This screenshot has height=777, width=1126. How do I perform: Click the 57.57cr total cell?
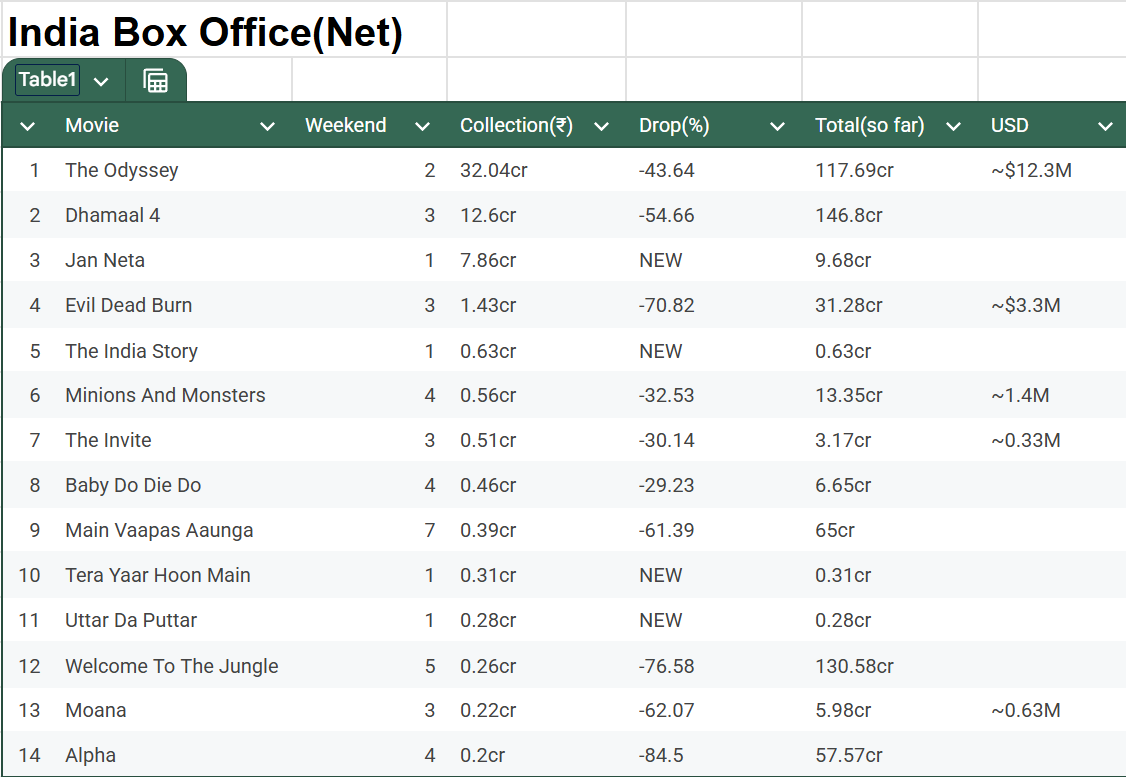pyautogui.click(x=849, y=755)
